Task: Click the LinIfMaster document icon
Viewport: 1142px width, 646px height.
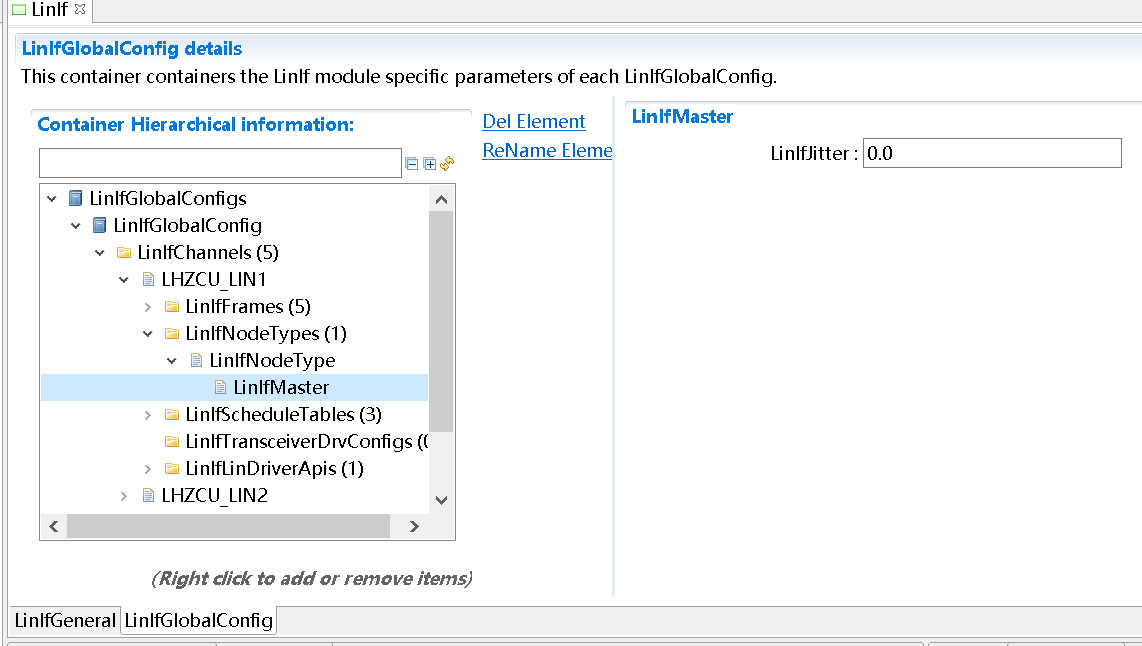Action: click(x=220, y=388)
